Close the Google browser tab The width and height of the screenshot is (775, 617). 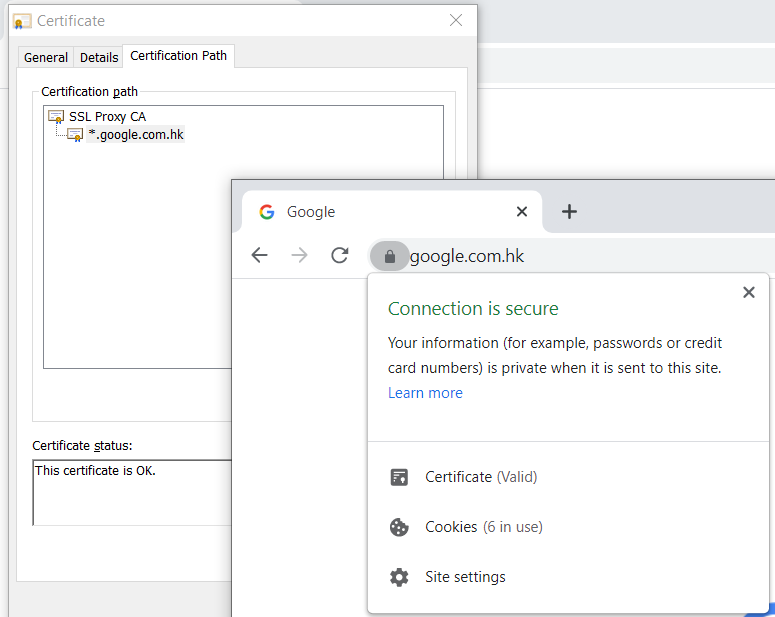pyautogui.click(x=521, y=211)
